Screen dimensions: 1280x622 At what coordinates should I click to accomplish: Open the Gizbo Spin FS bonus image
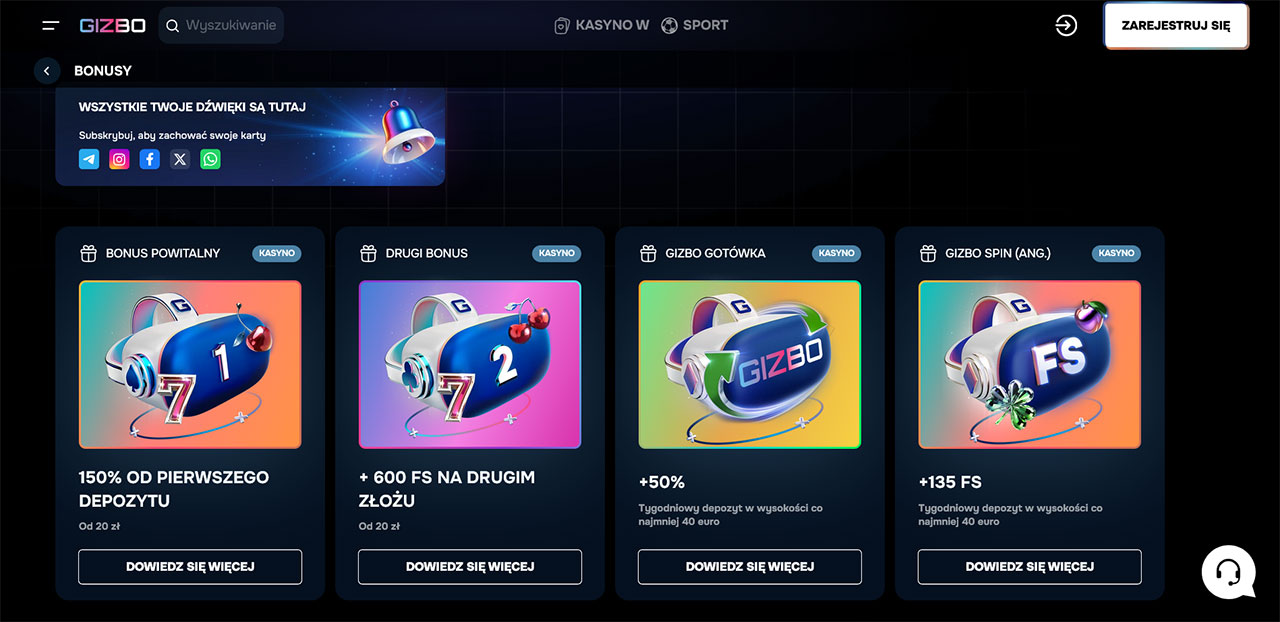click(1030, 364)
